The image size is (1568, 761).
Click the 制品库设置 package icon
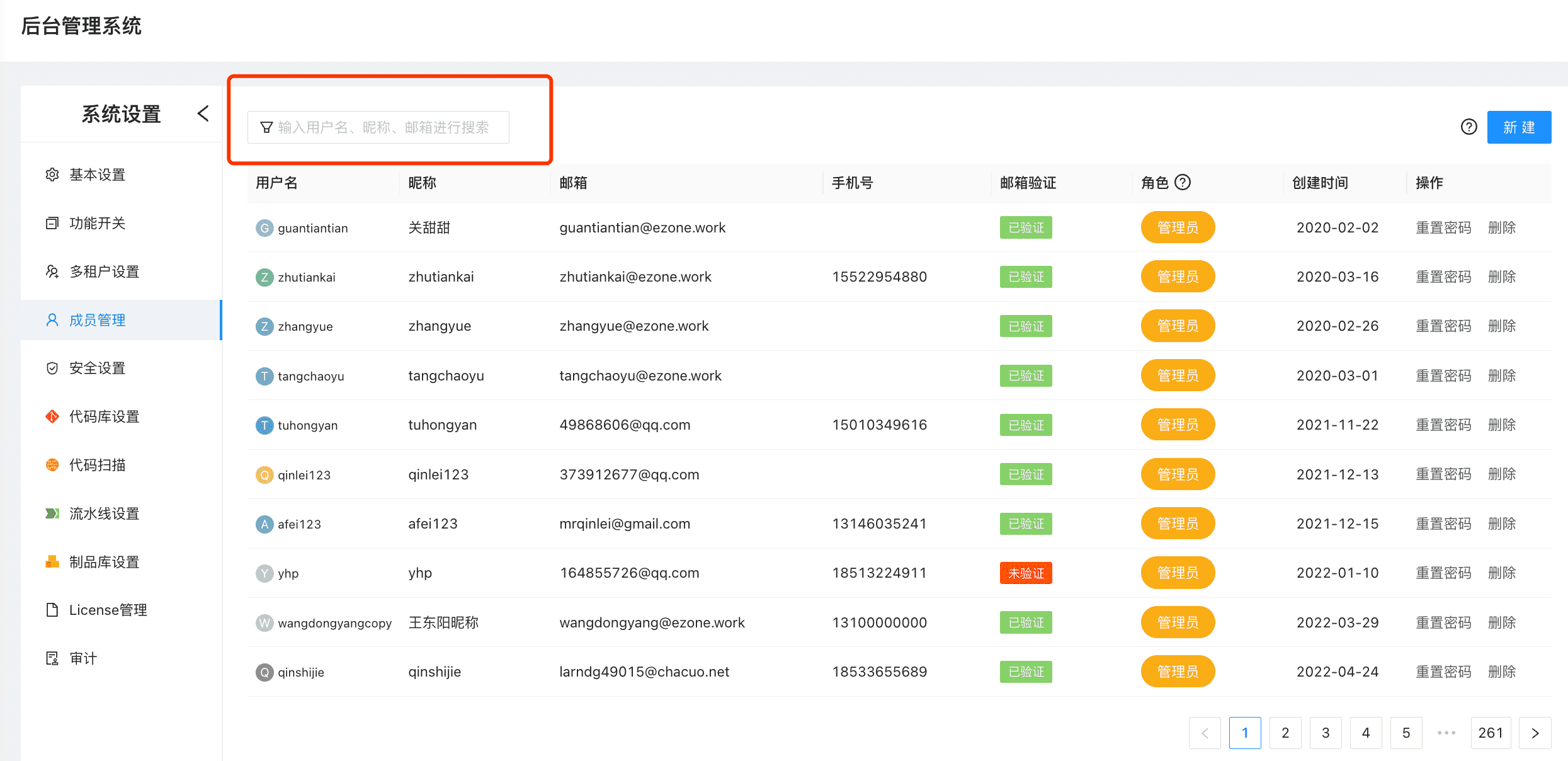pos(52,561)
